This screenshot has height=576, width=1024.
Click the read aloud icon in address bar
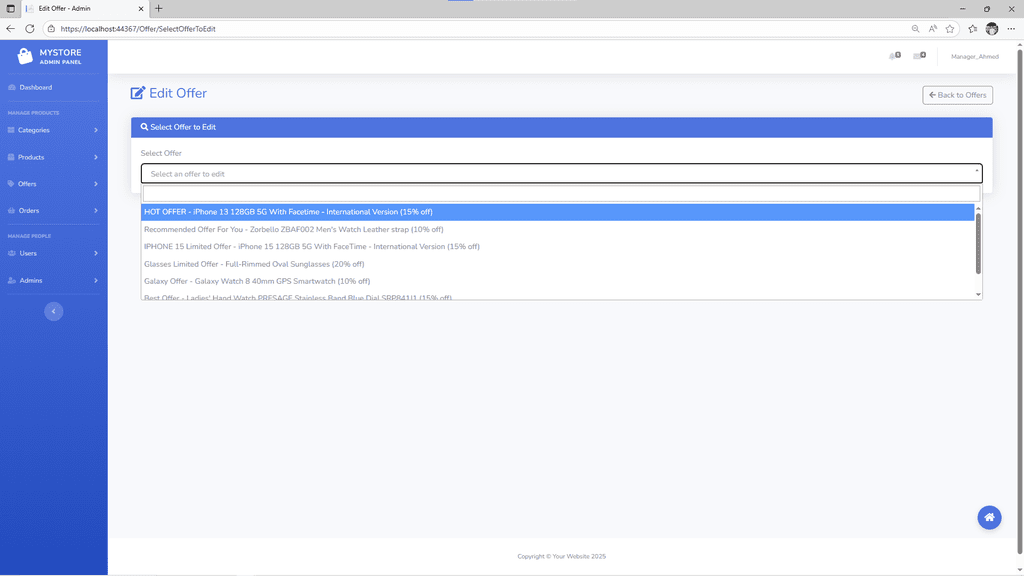tap(933, 29)
